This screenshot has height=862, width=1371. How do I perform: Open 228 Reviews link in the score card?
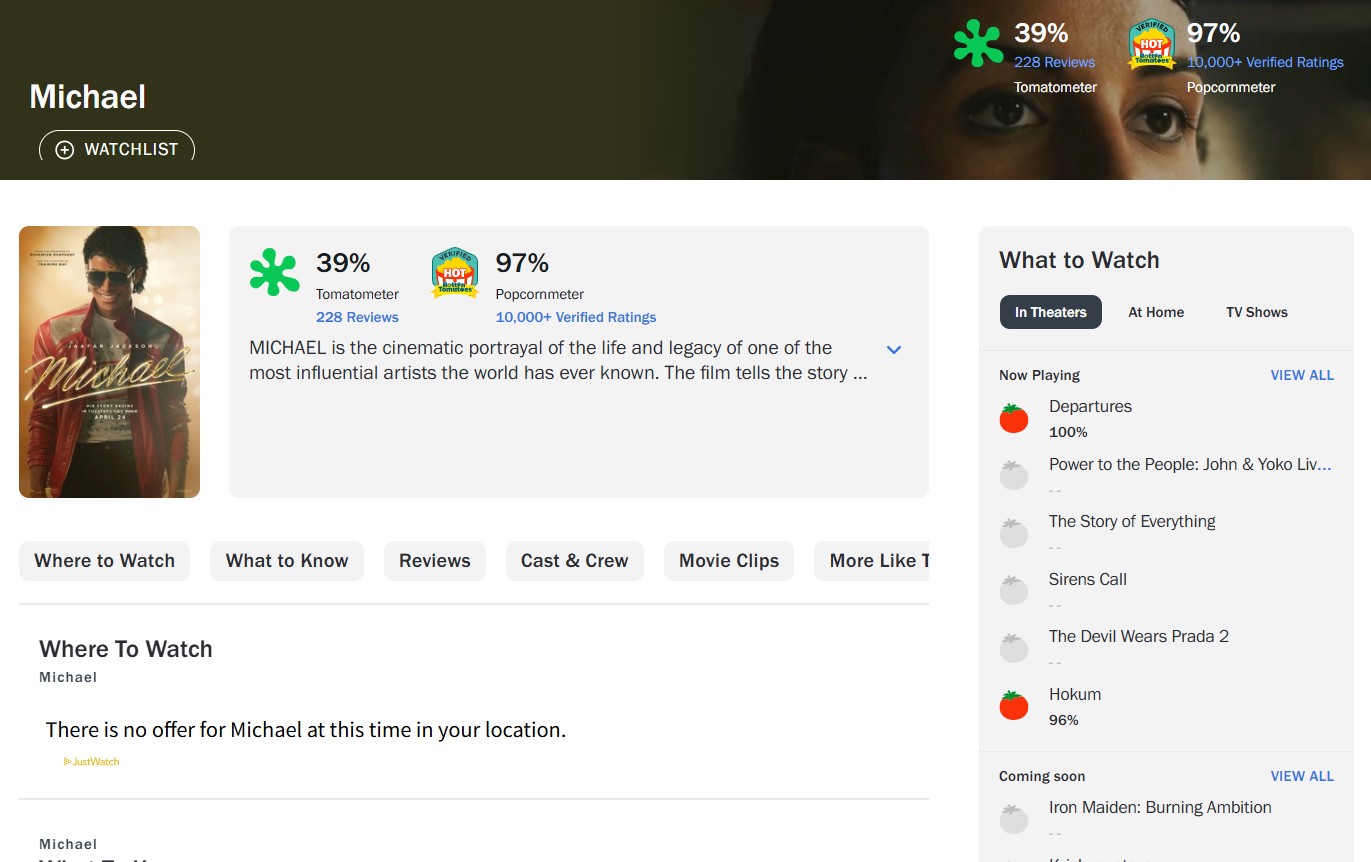[x=357, y=317]
